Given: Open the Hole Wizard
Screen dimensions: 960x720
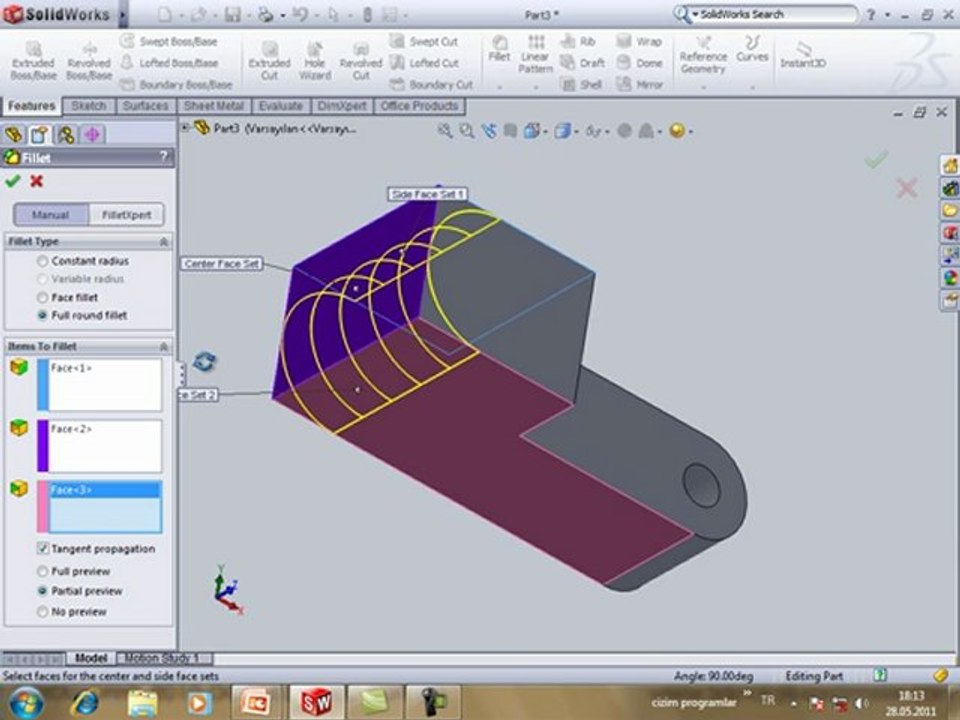Looking at the screenshot, I should tap(315, 61).
